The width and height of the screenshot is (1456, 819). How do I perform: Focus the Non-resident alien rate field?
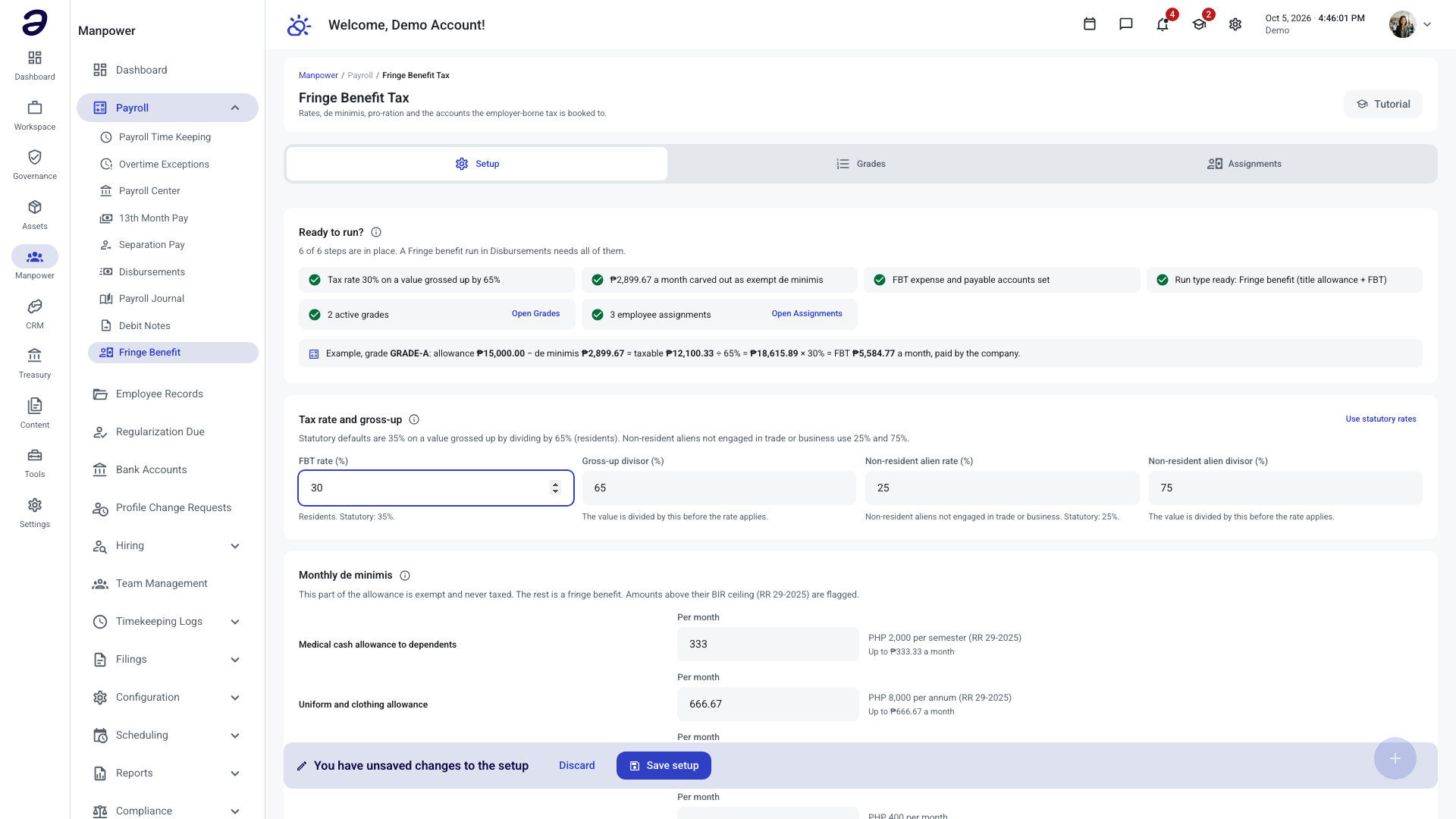(1002, 488)
